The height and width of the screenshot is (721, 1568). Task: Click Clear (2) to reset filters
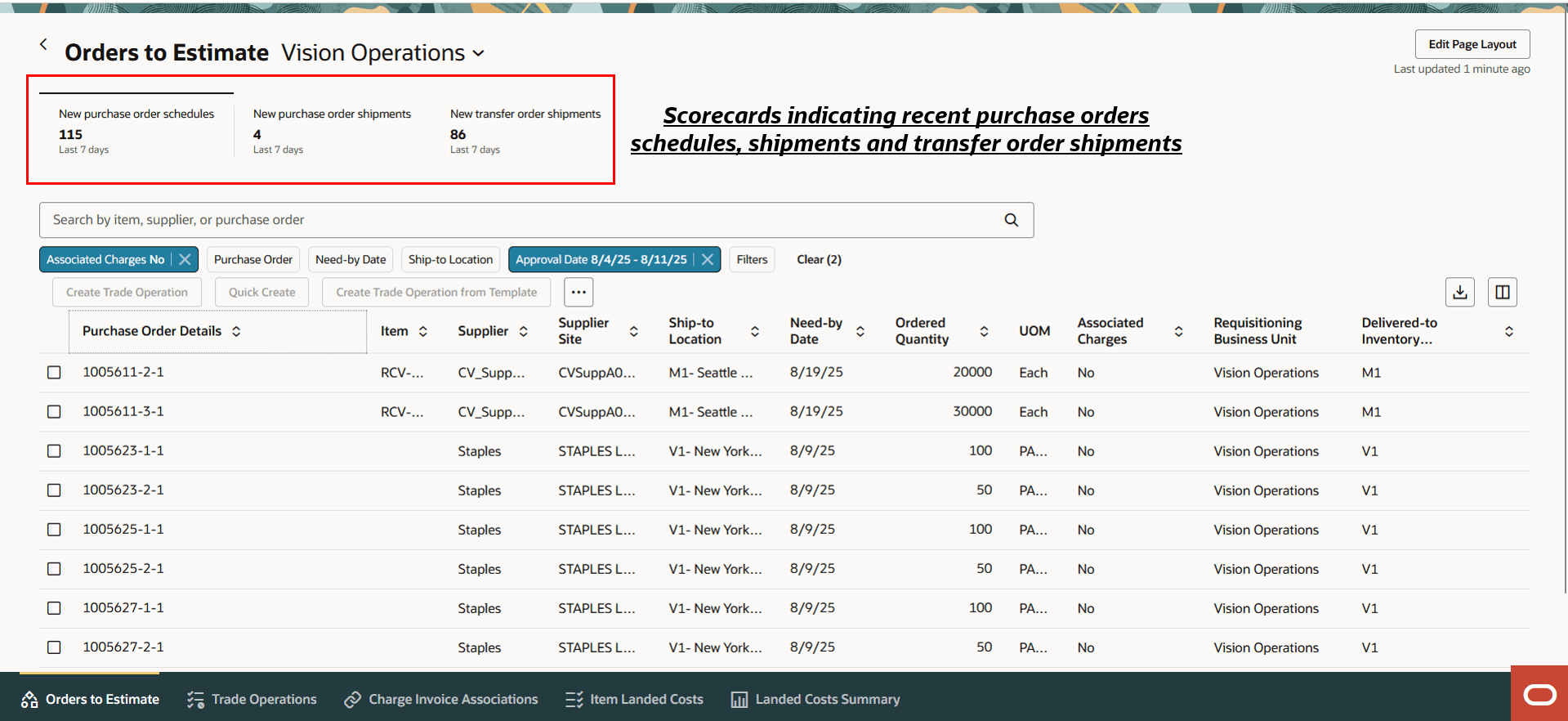tap(819, 259)
